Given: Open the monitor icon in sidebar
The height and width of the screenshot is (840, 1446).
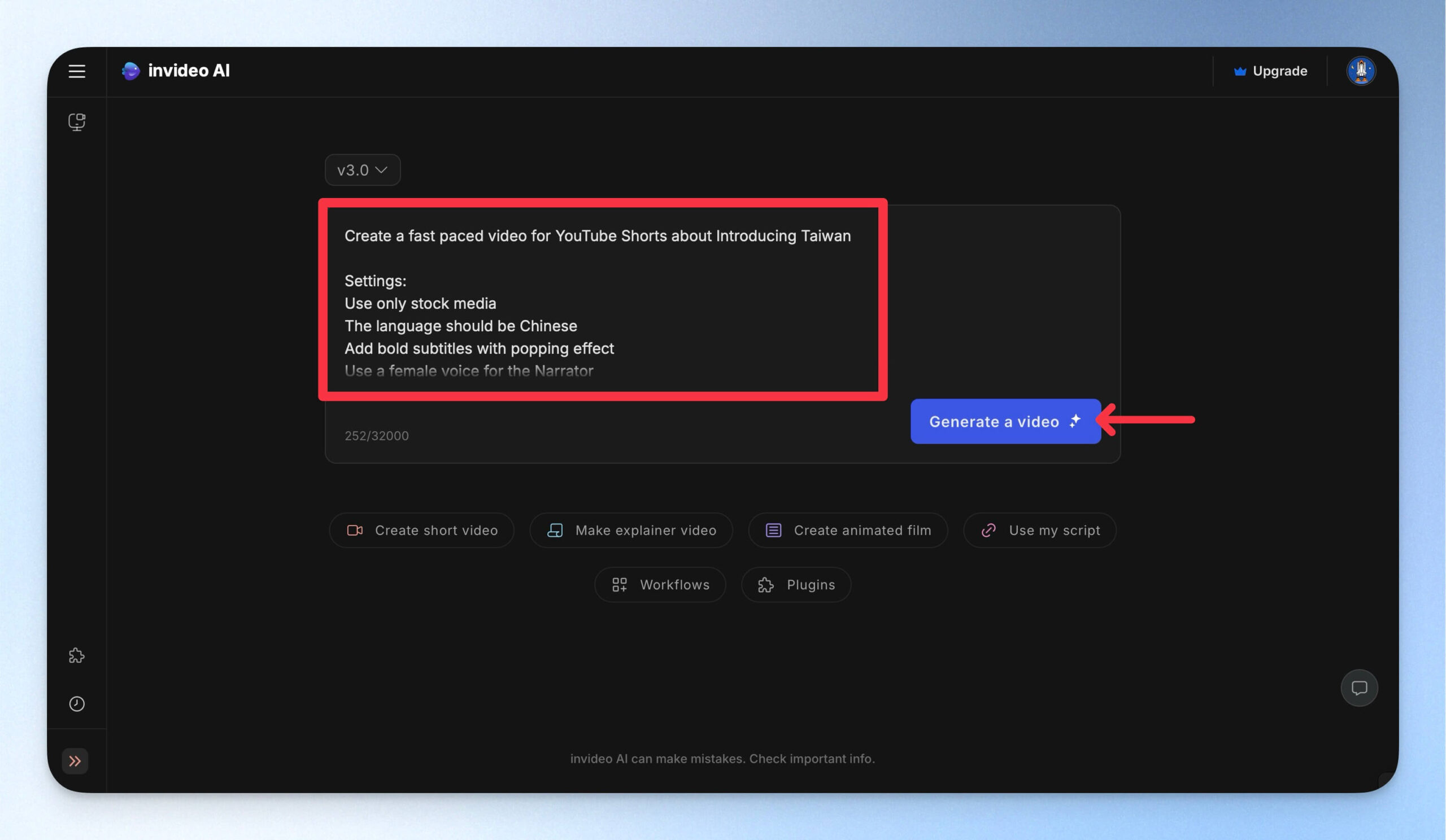Looking at the screenshot, I should [77, 121].
